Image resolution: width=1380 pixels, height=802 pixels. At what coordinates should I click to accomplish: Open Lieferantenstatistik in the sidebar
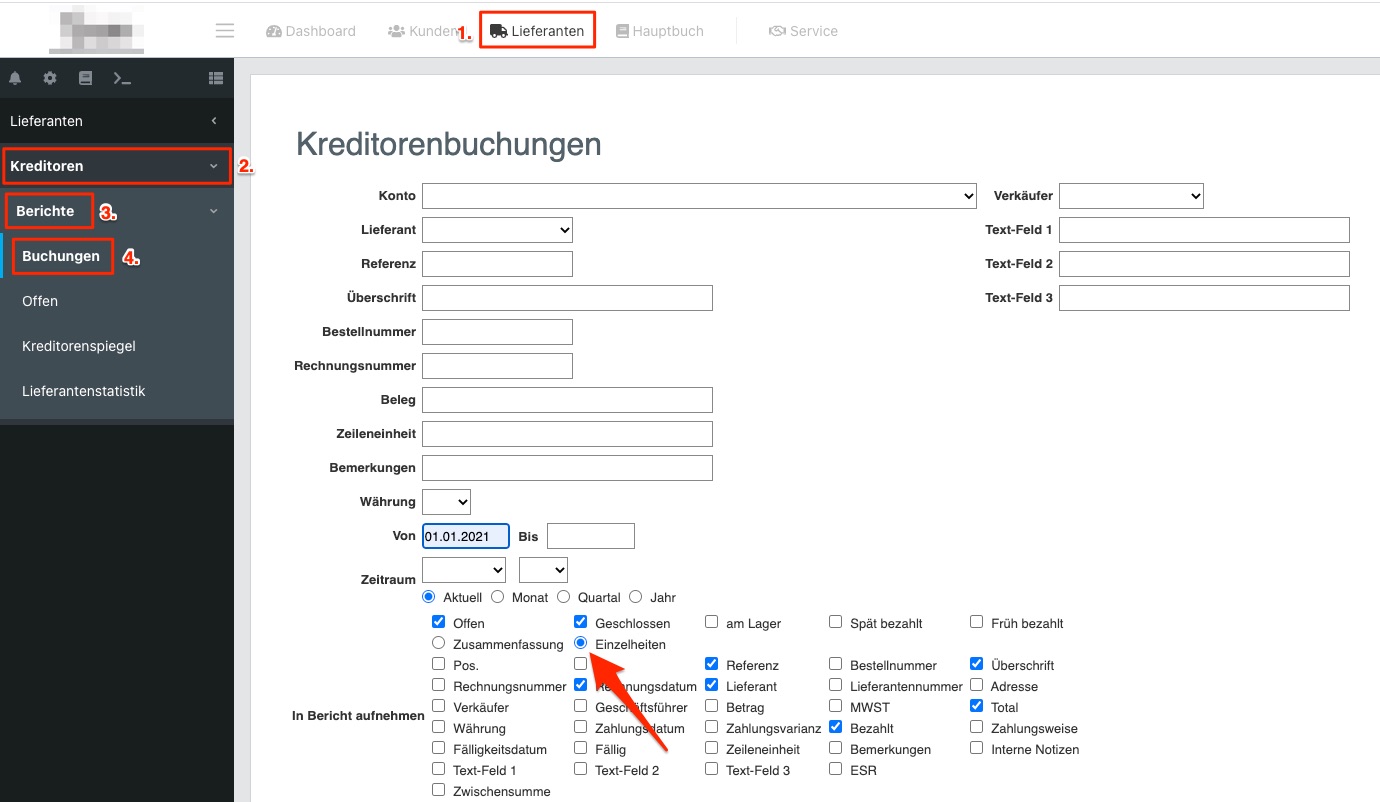pyautogui.click(x=84, y=391)
